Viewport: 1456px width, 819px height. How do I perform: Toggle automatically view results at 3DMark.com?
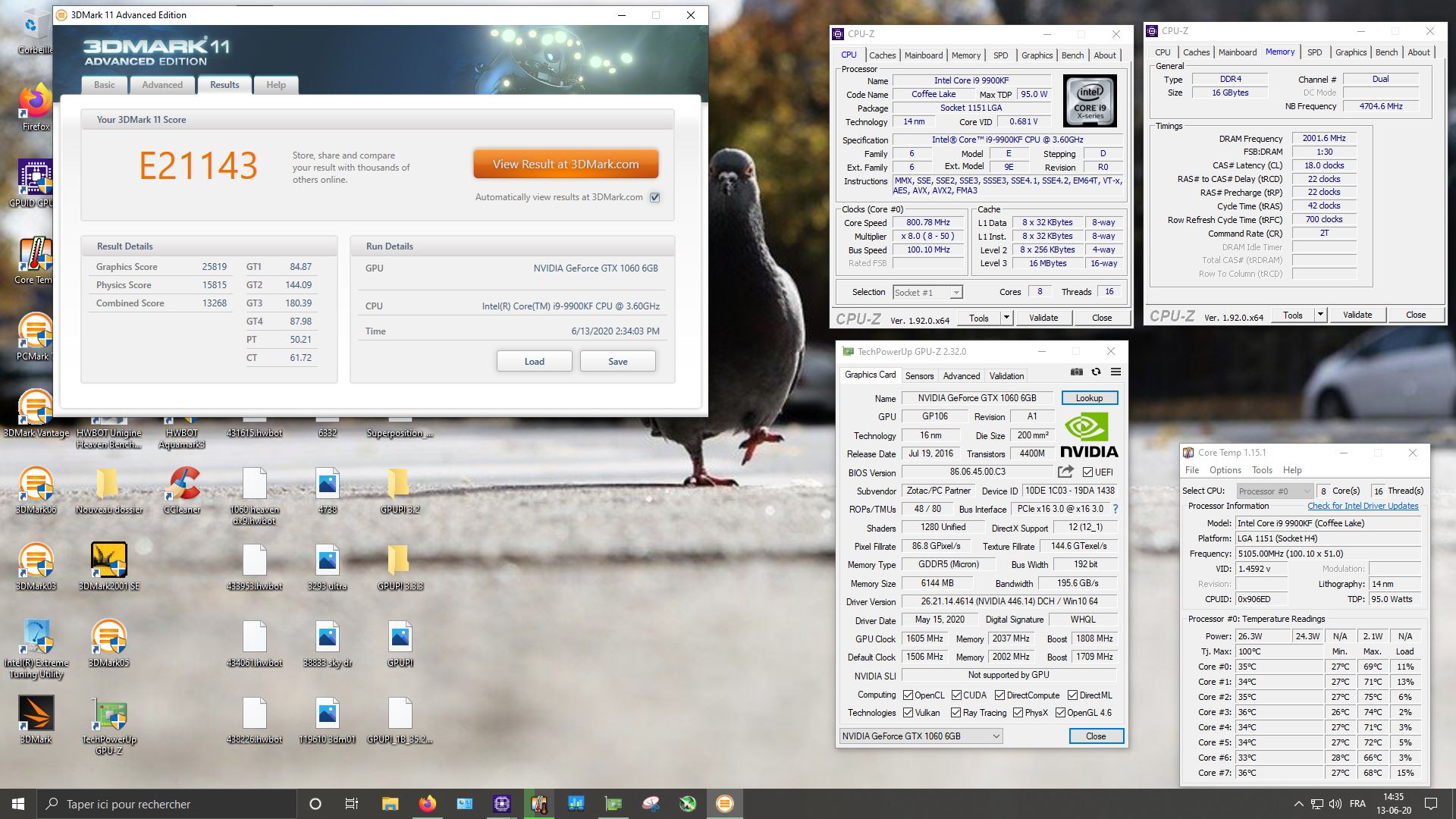[x=655, y=197]
